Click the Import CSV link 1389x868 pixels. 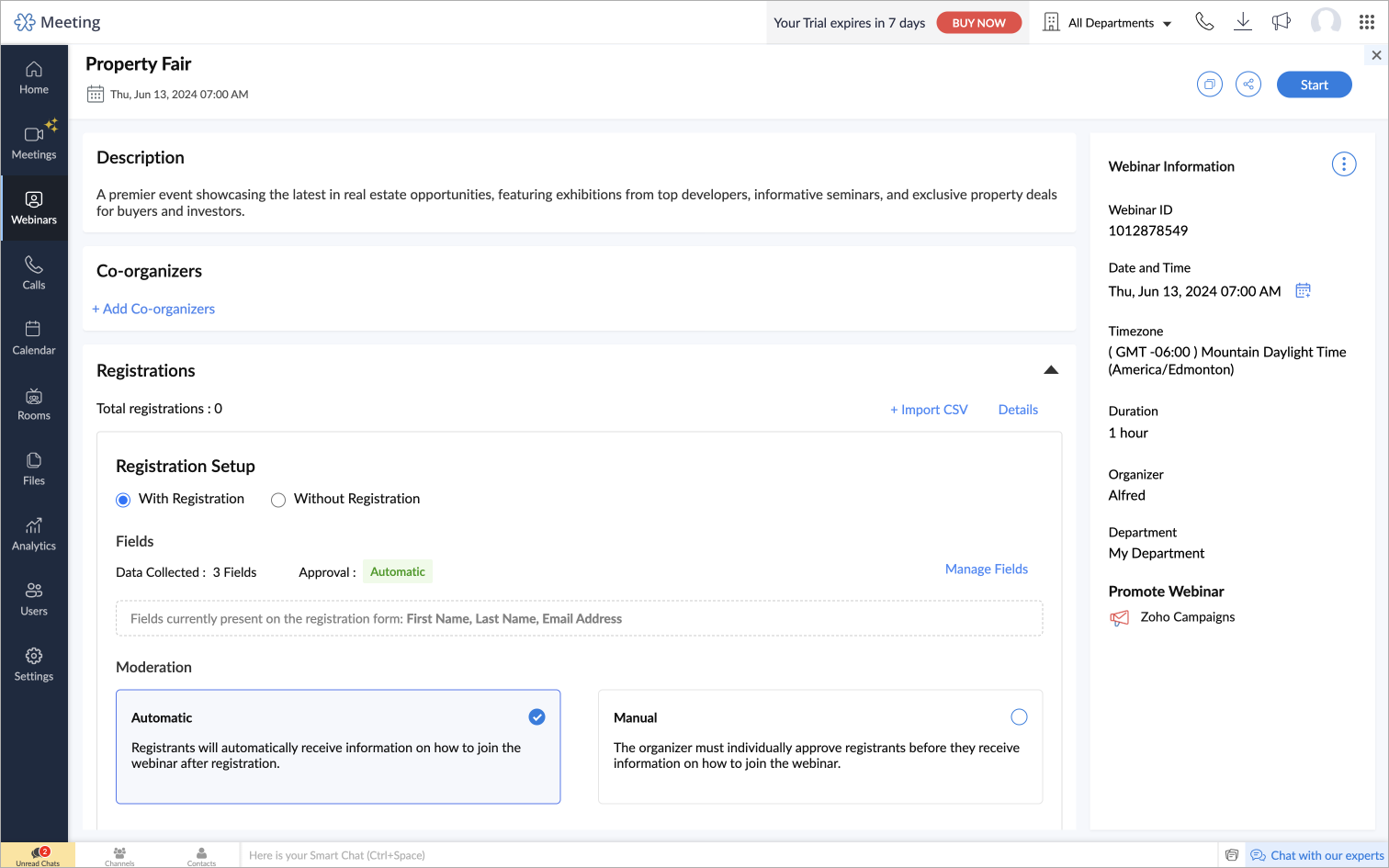tap(929, 410)
